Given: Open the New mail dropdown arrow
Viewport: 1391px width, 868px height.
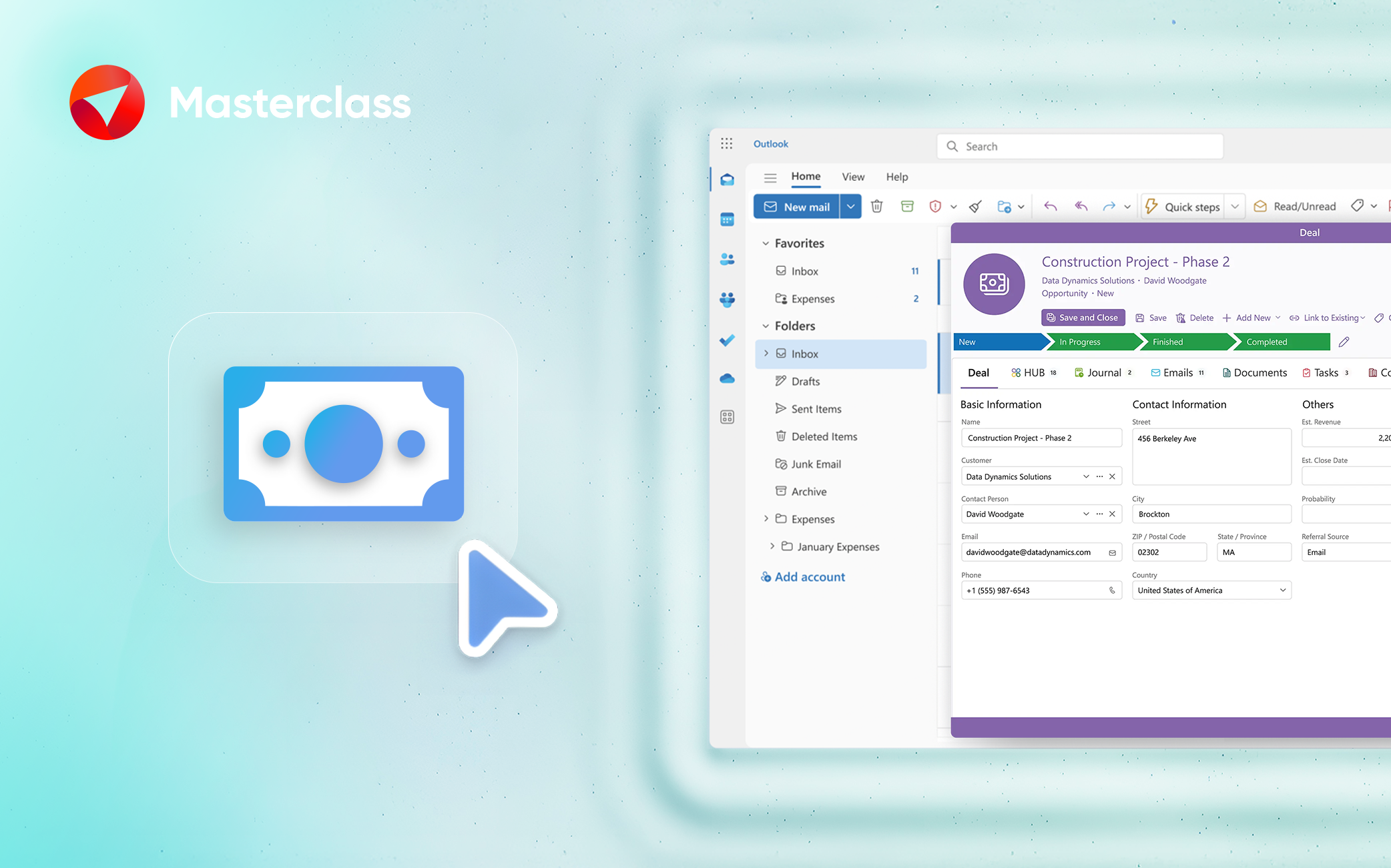Looking at the screenshot, I should click(x=851, y=206).
